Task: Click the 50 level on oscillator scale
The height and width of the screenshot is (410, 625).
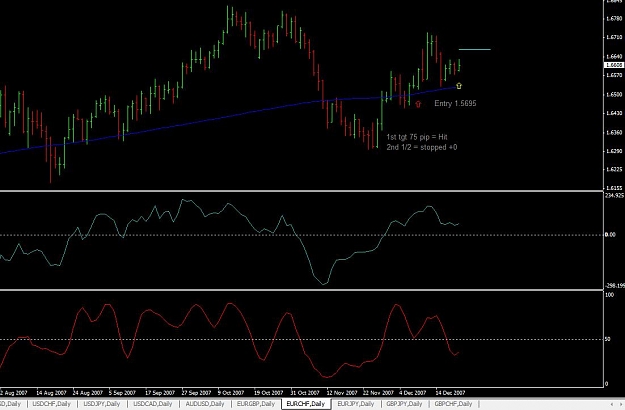Action: coord(607,339)
